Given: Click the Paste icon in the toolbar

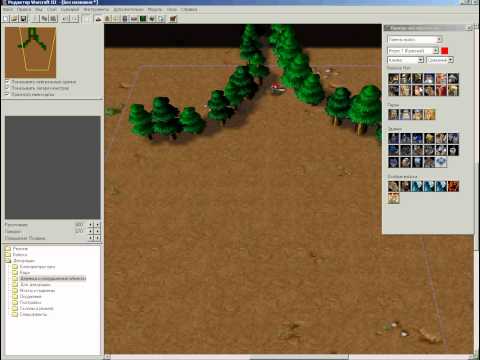Looking at the screenshot, I should [53, 19].
